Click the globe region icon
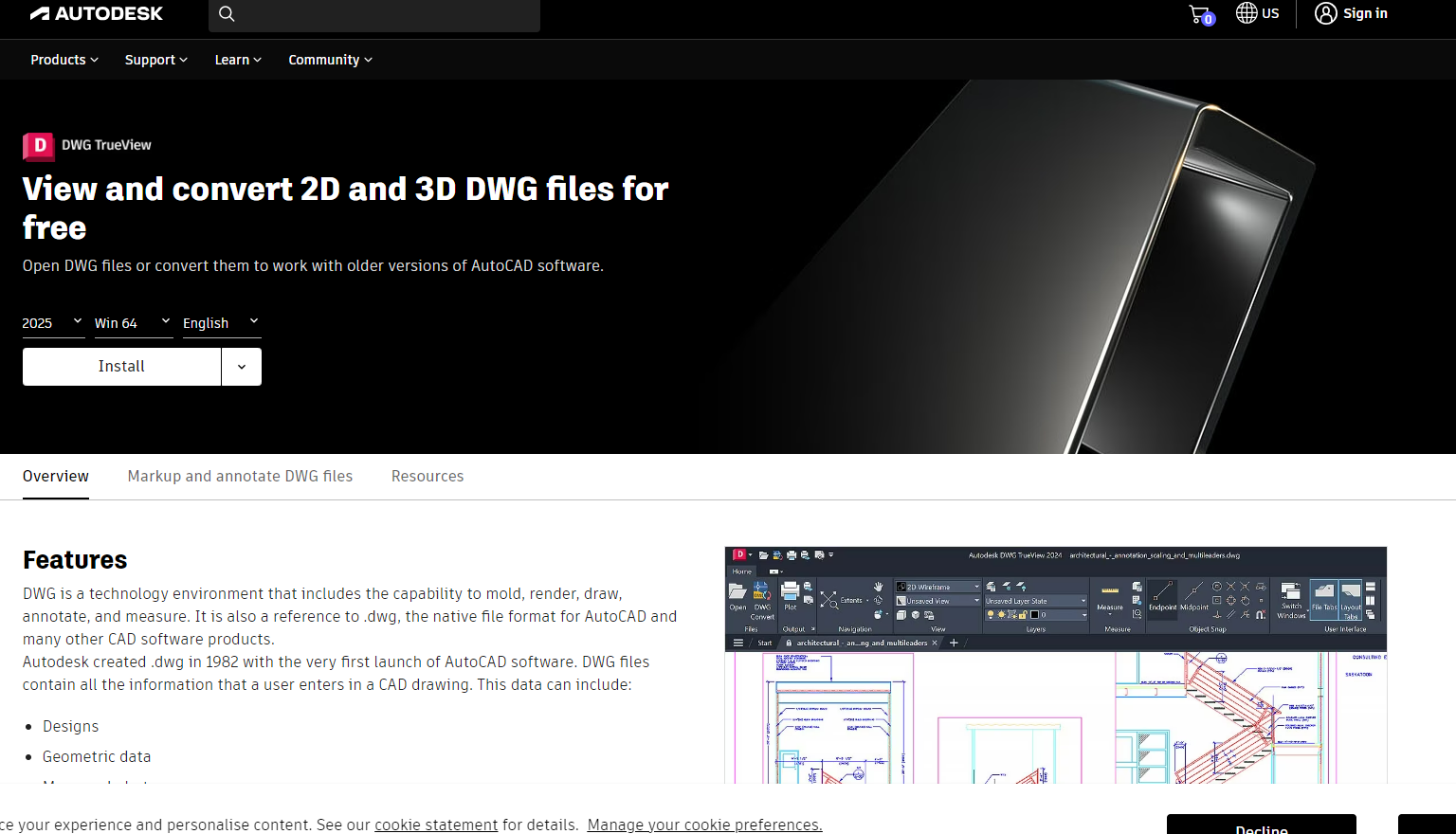This screenshot has height=834, width=1456. click(1247, 13)
